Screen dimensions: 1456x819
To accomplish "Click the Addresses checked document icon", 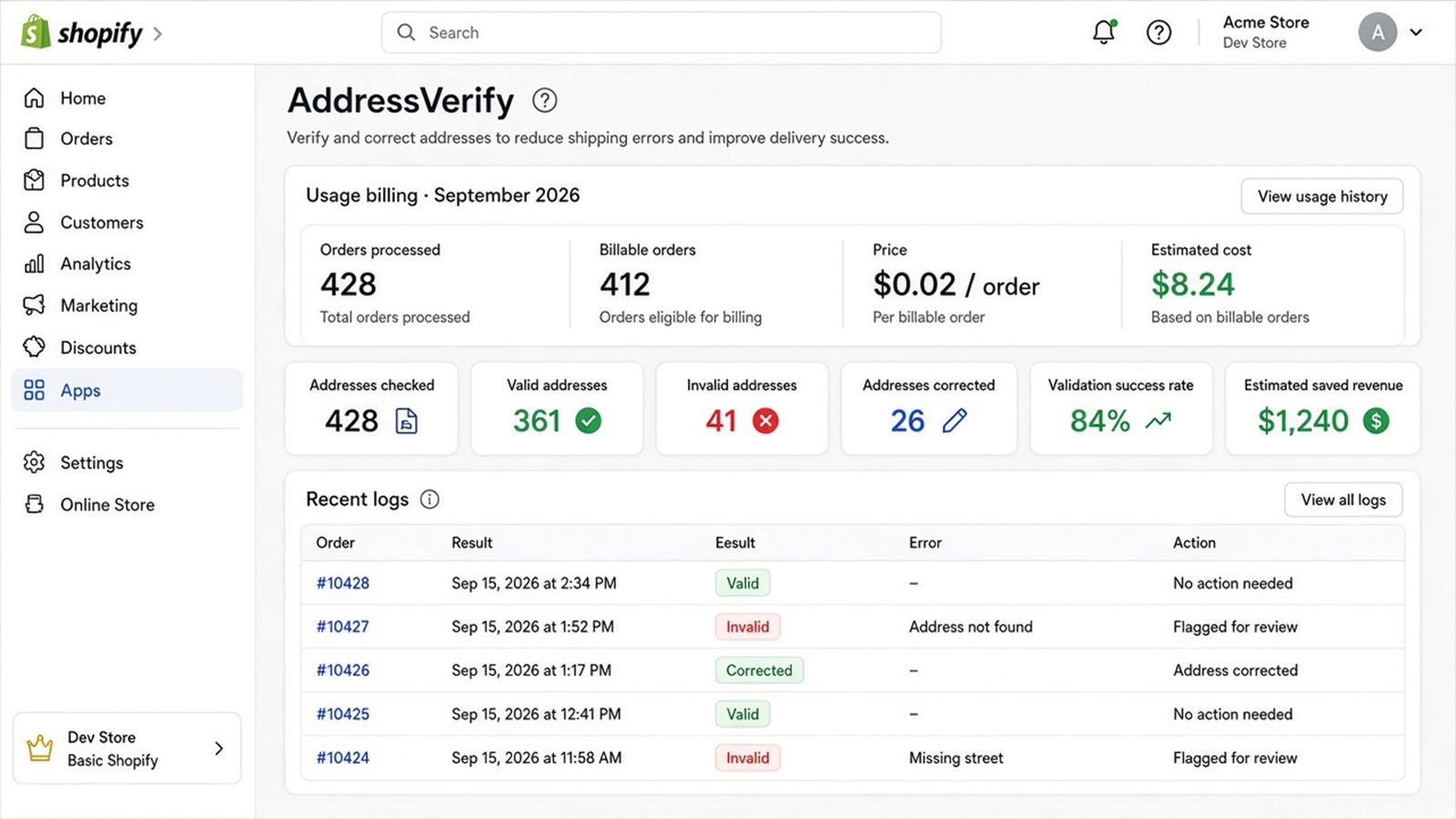I will pos(407,420).
